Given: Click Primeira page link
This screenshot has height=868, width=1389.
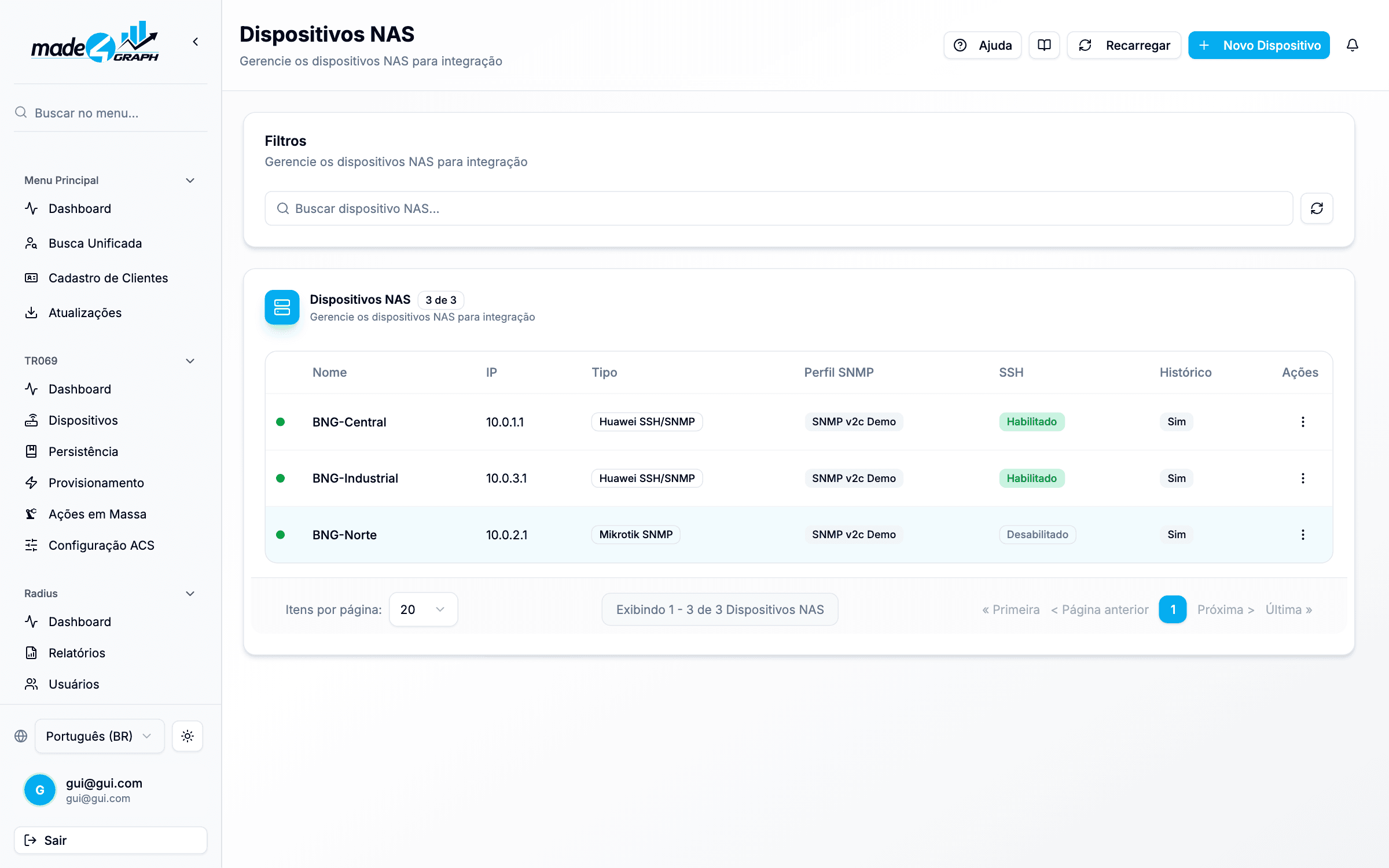Looking at the screenshot, I should [1011, 609].
